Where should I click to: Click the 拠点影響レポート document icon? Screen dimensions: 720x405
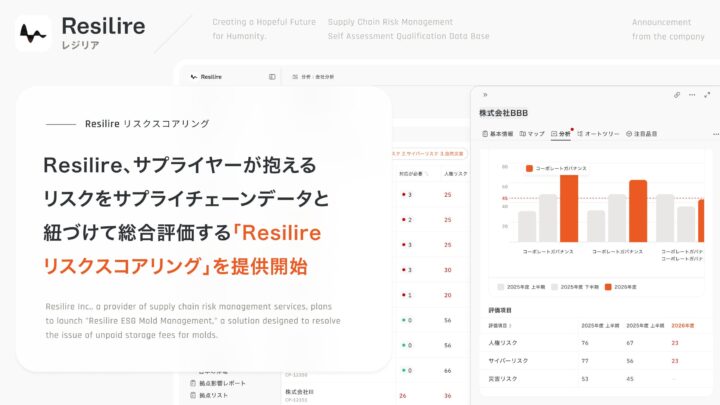pyautogui.click(x=193, y=383)
